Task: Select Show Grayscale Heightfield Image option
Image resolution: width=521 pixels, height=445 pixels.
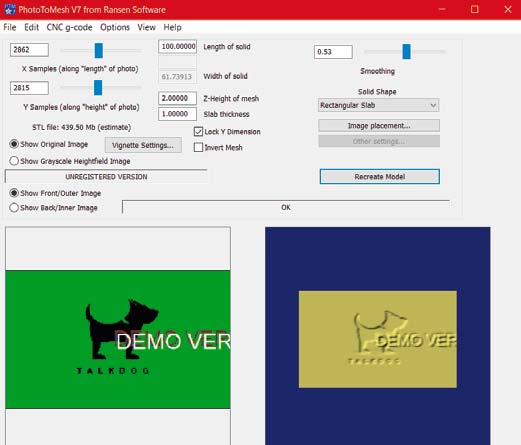Action: point(14,161)
